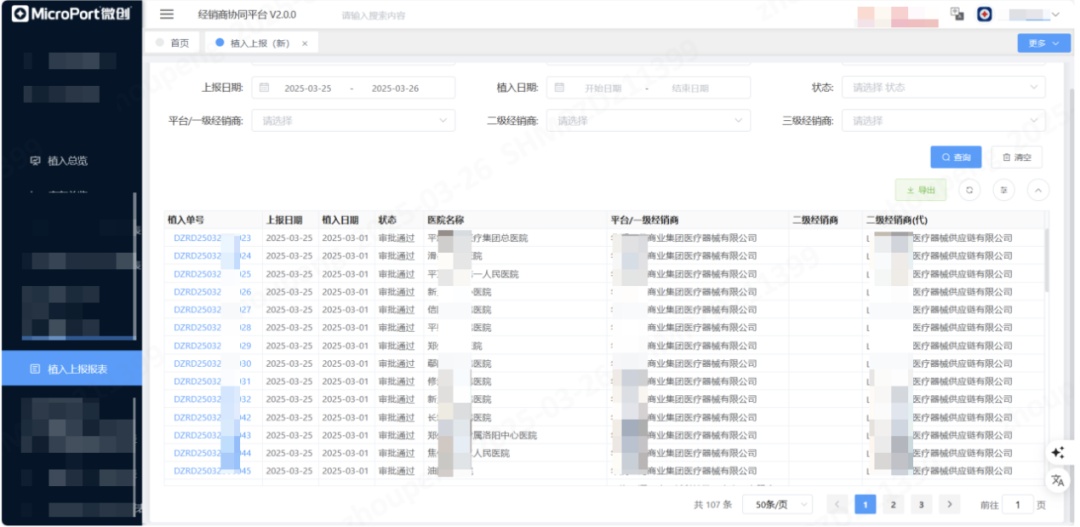1080x527 pixels.
Task: Click calendar icon in 植入日期 field
Action: (560, 88)
